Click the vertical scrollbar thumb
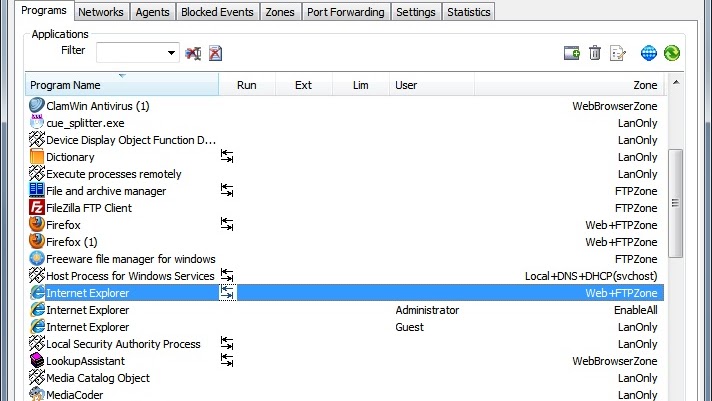Viewport: 712px width, 401px height. tap(676, 203)
